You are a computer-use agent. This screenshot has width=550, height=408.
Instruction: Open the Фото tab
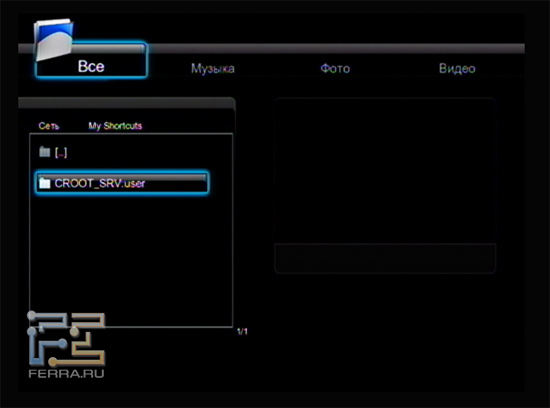(x=335, y=68)
